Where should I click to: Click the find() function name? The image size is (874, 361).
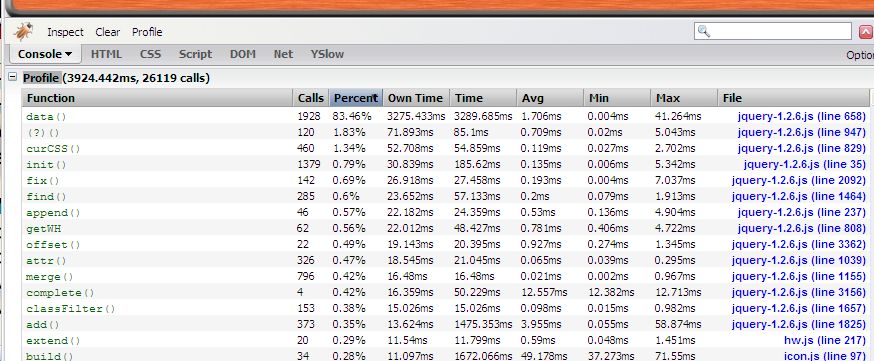click(x=46, y=197)
